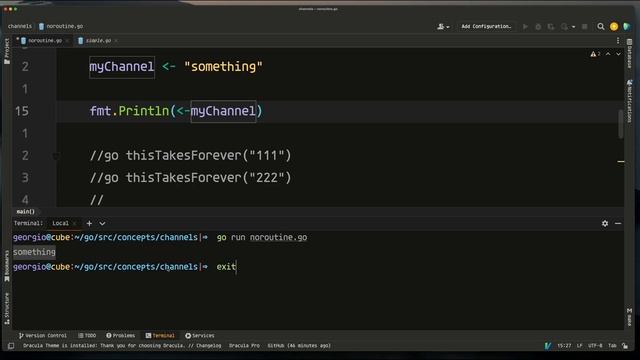Click the yellow warning stripe marker on scrollbar
The image size is (640, 360).
(x=621, y=162)
